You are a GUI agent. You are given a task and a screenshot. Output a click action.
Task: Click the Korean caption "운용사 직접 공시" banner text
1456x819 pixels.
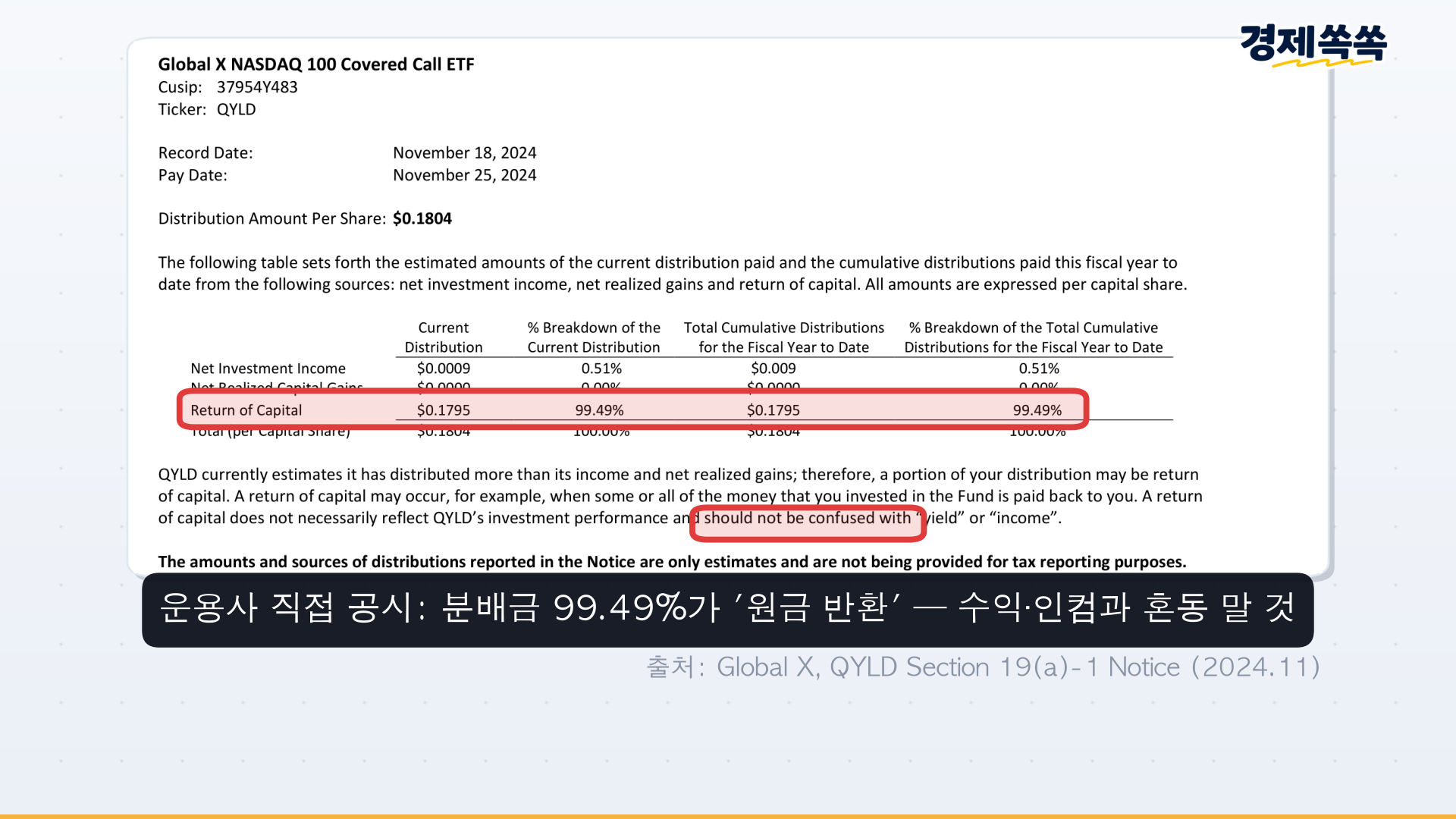click(x=728, y=608)
